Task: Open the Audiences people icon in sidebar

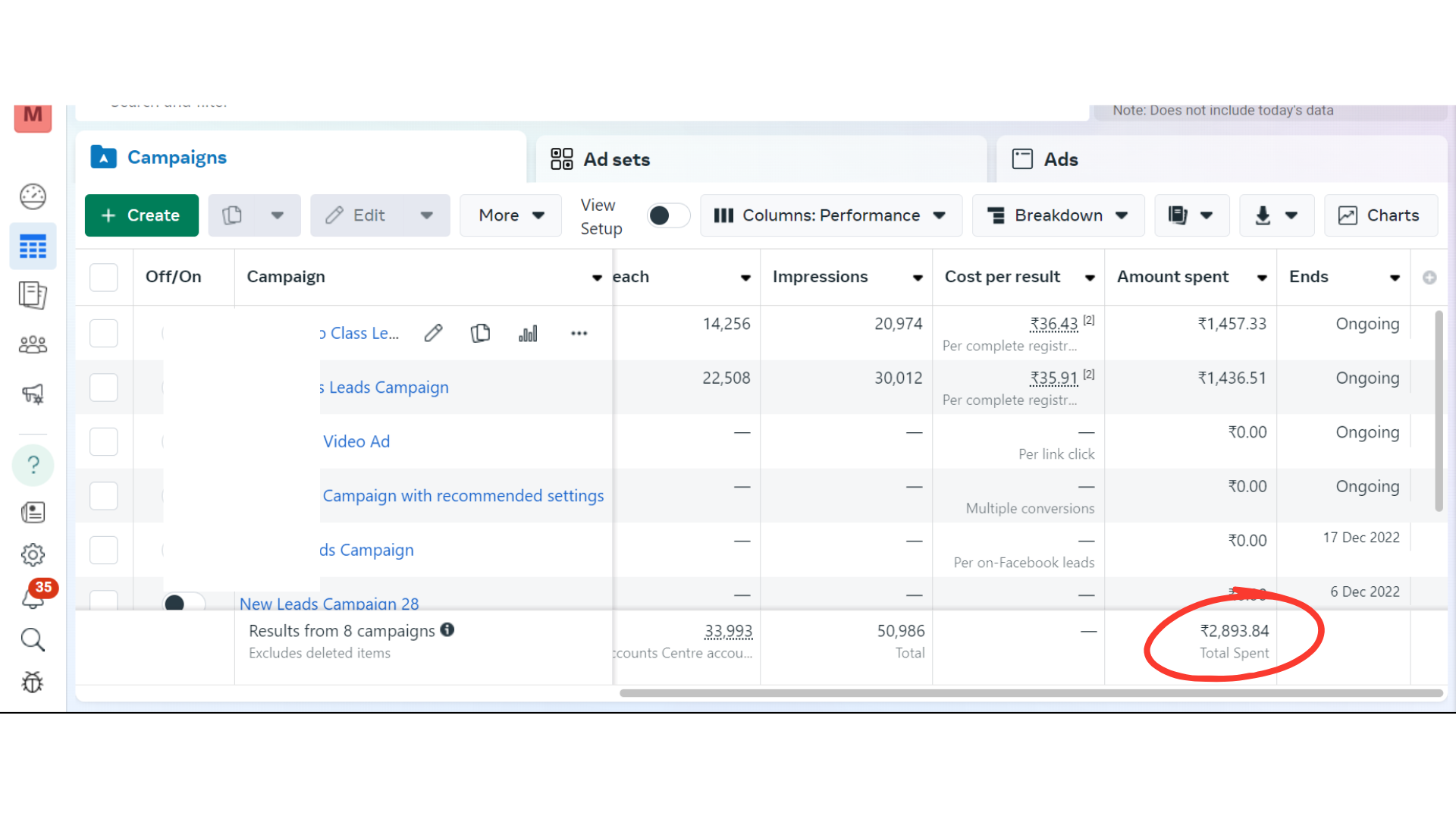Action: tap(33, 345)
